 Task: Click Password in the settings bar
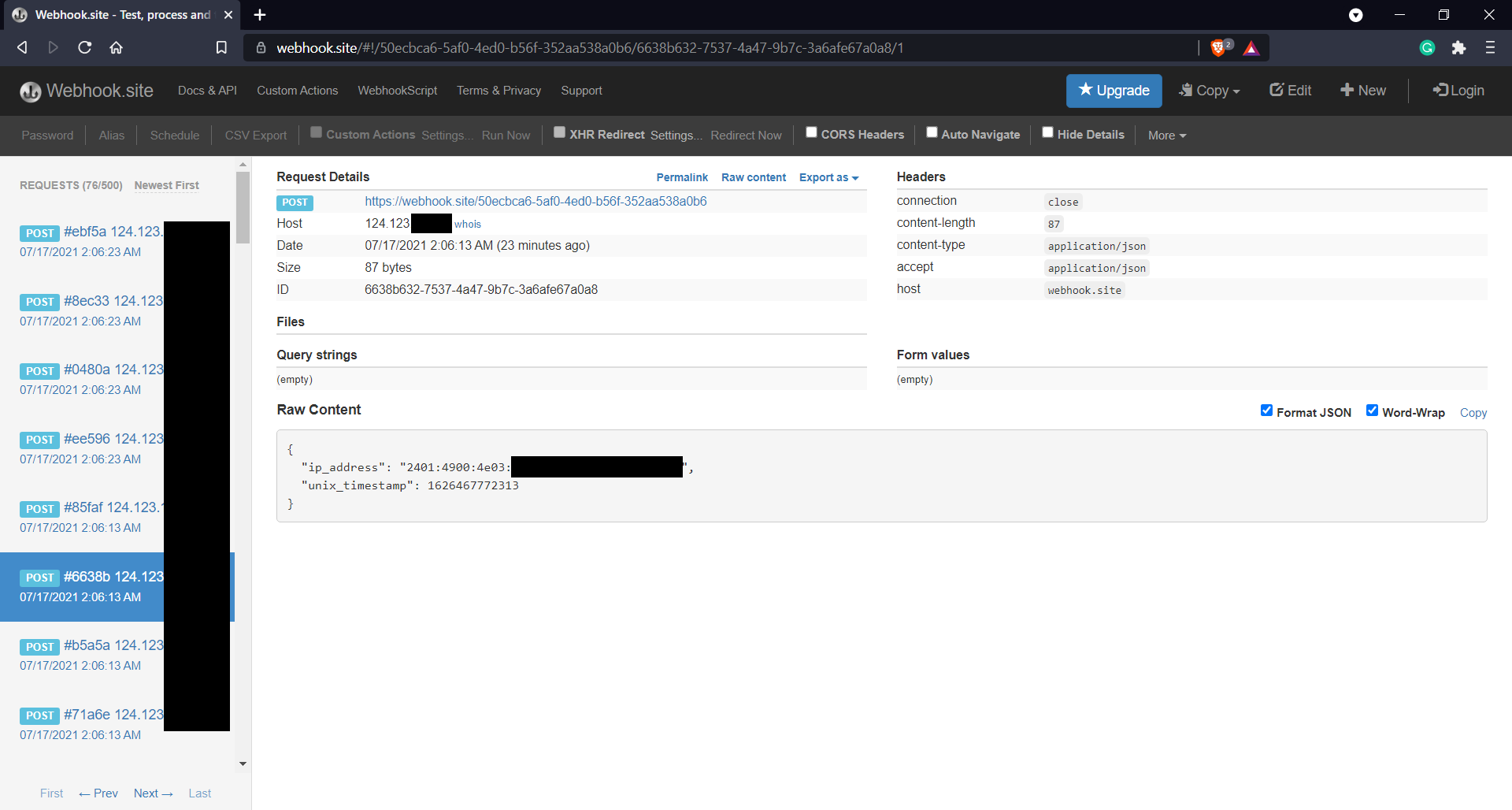pyautogui.click(x=47, y=136)
